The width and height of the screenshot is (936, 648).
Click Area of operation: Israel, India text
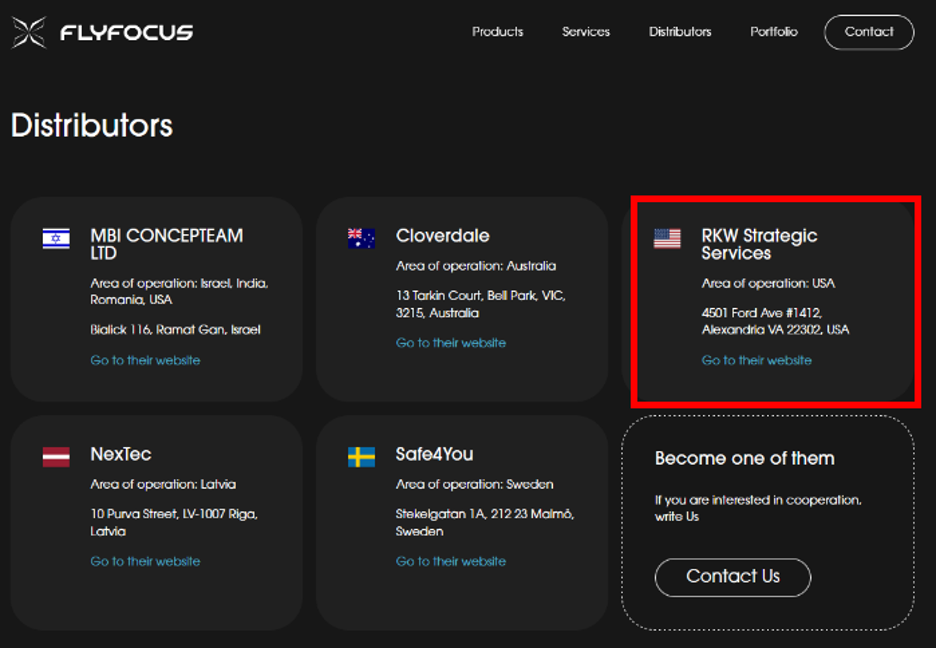pos(179,291)
